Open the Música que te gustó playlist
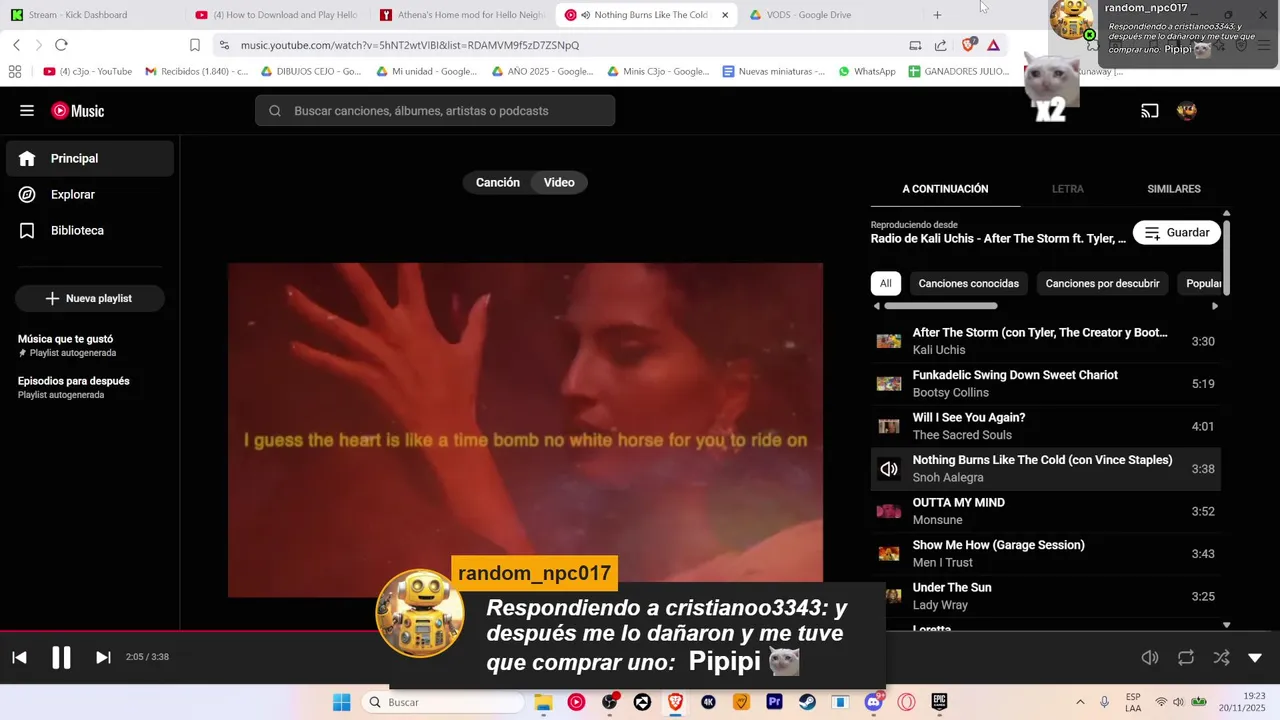Viewport: 1280px width, 720px height. pyautogui.click(x=89, y=345)
